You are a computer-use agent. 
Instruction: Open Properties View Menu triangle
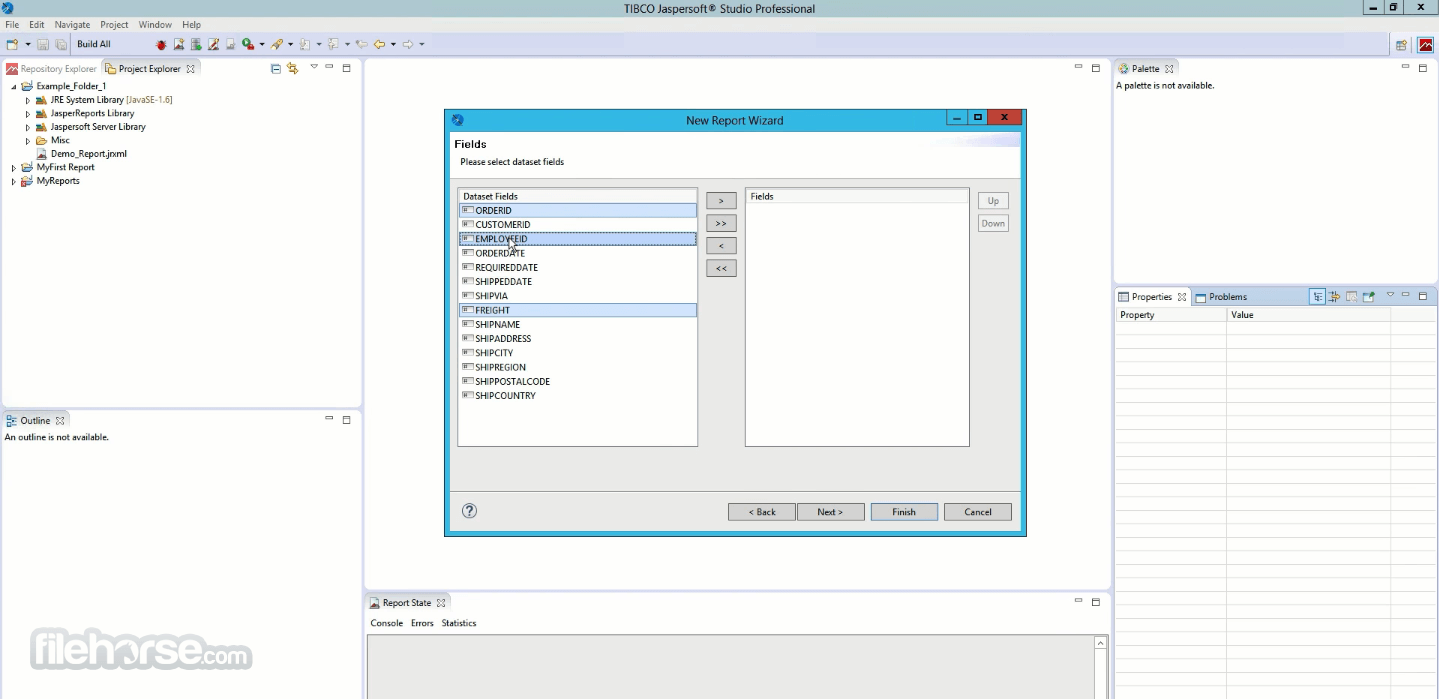(1390, 295)
